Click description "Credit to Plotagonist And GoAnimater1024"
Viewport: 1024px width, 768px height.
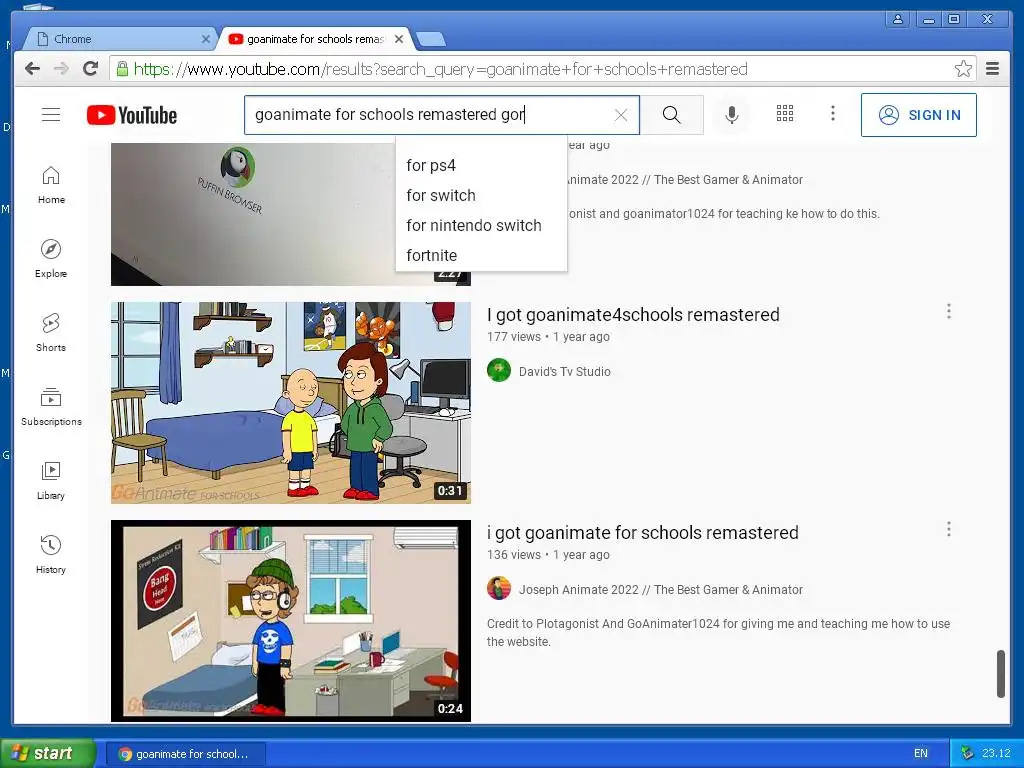(x=718, y=633)
